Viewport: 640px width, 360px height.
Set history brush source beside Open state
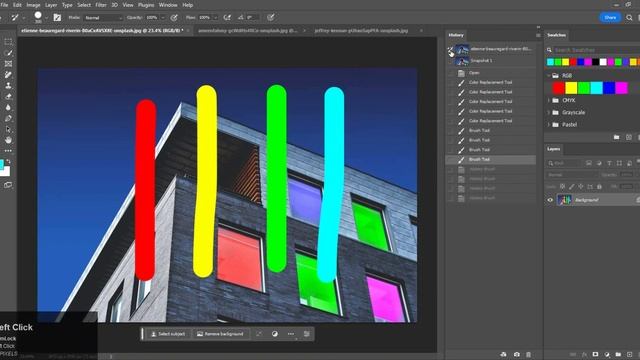pyautogui.click(x=451, y=73)
